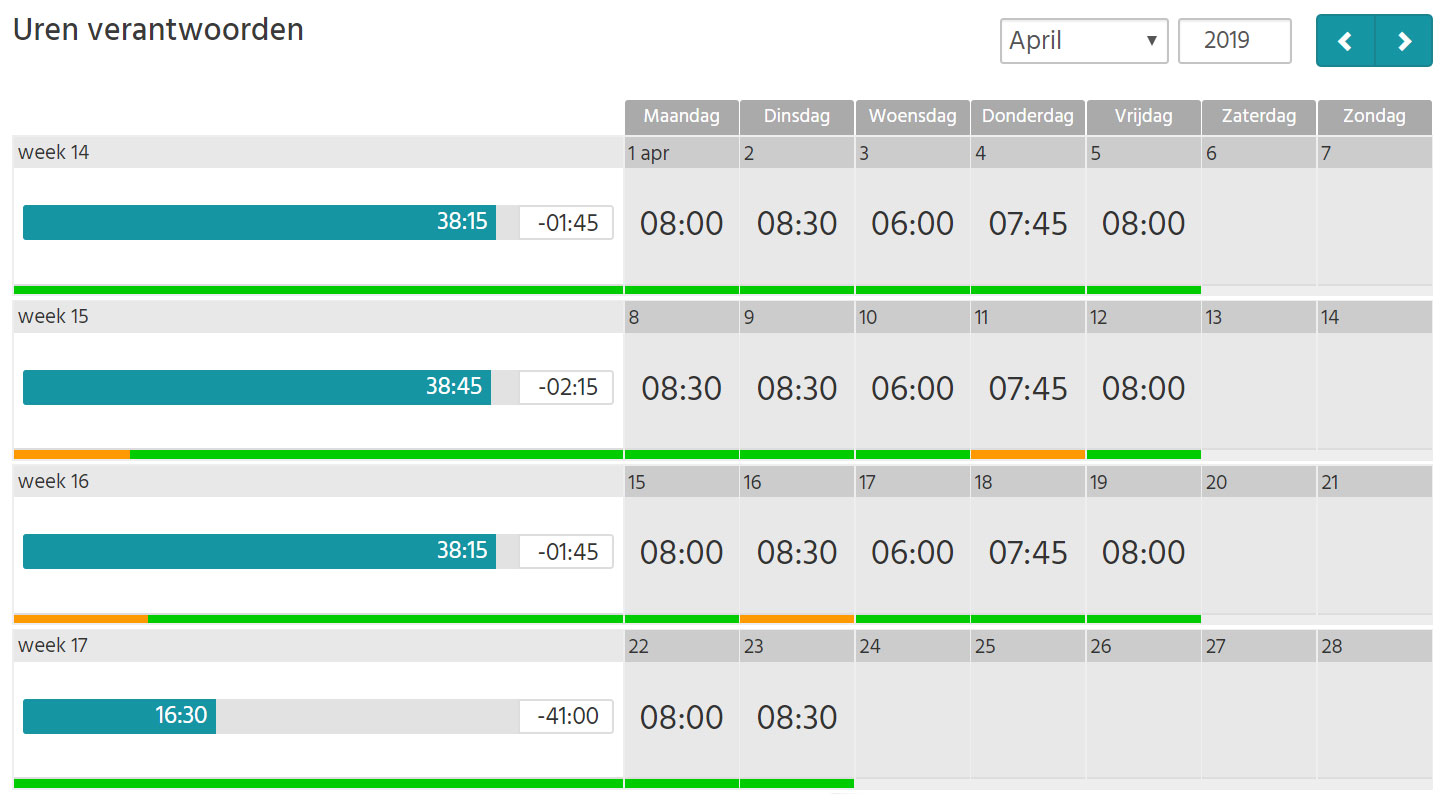1447x805 pixels.
Task: Click the -02:15 balance in week 15
Action: click(x=567, y=387)
